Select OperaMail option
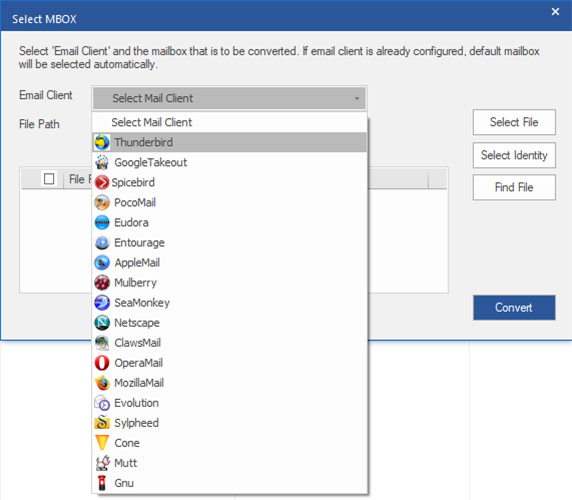 click(x=229, y=363)
